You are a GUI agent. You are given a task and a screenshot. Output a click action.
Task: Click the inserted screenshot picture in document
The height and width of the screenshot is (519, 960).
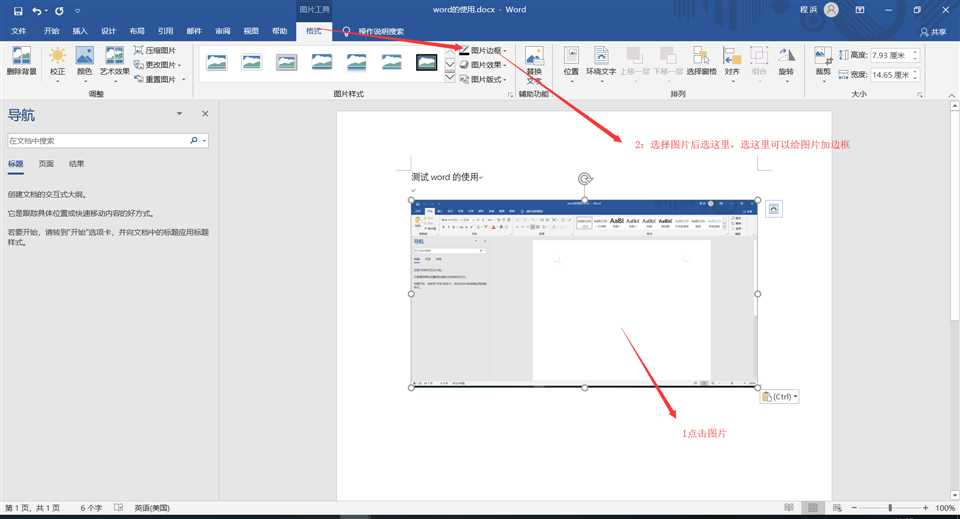[x=584, y=294]
